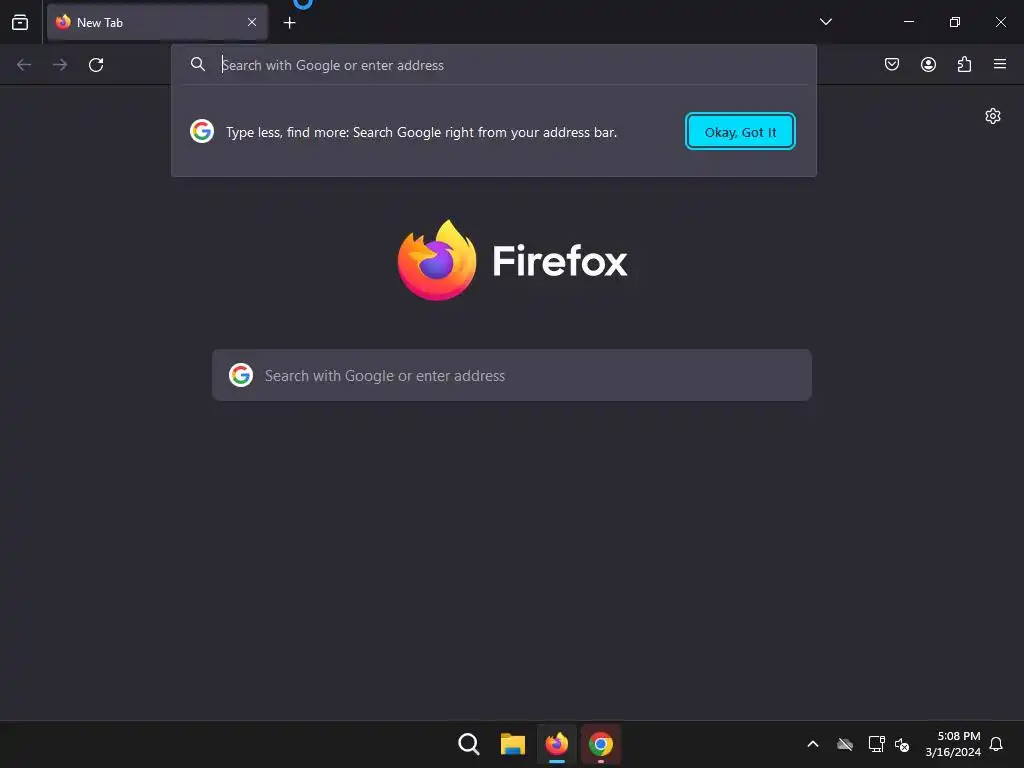
Task: Open File Explorer from taskbar
Action: (x=513, y=744)
